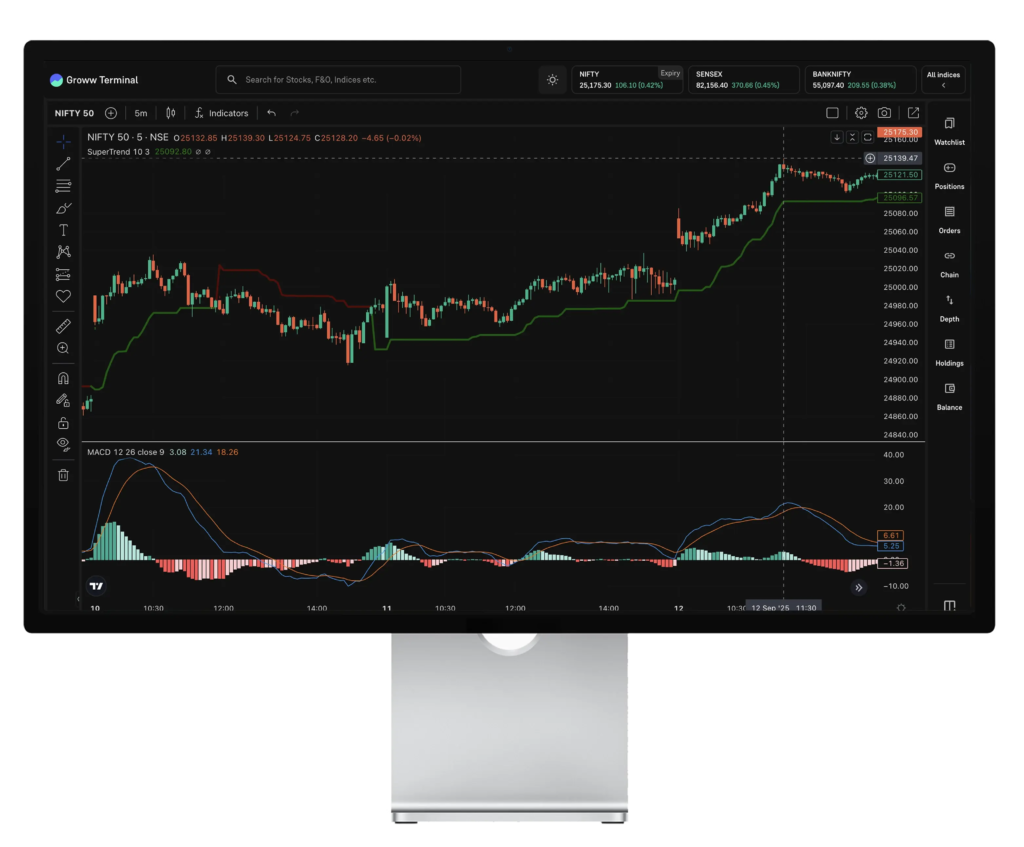Select the ruler measure tool
1024x847 pixels.
pos(63,326)
